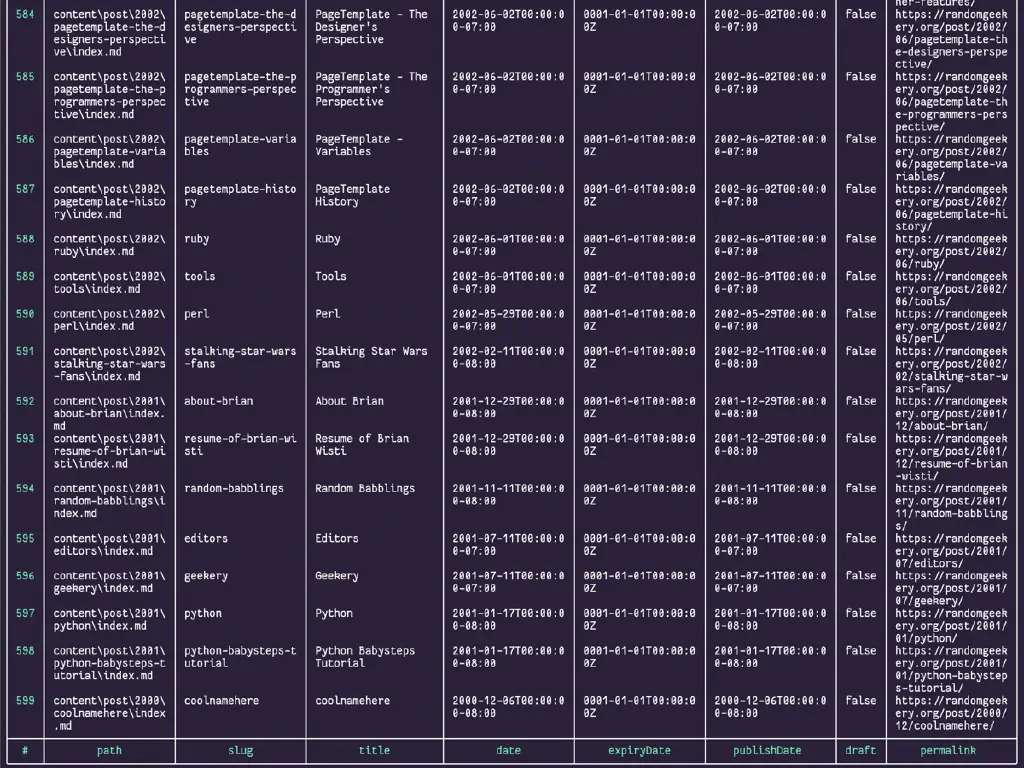Click the "draft" column header

[x=859, y=750]
